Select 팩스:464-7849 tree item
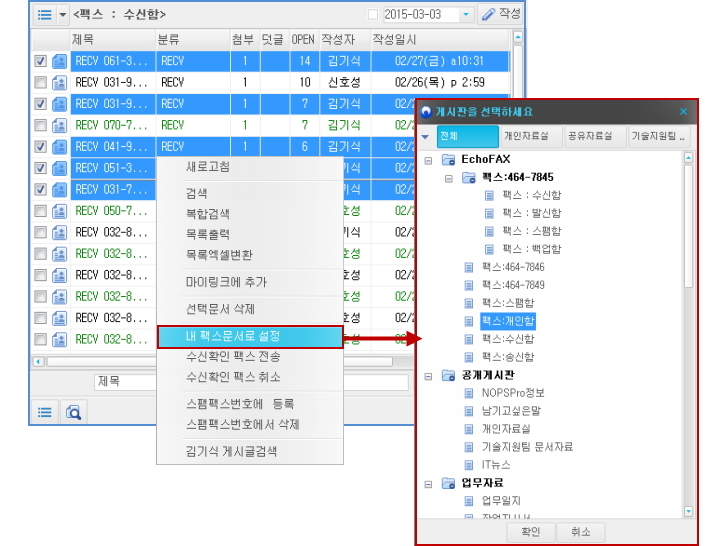 [x=513, y=285]
